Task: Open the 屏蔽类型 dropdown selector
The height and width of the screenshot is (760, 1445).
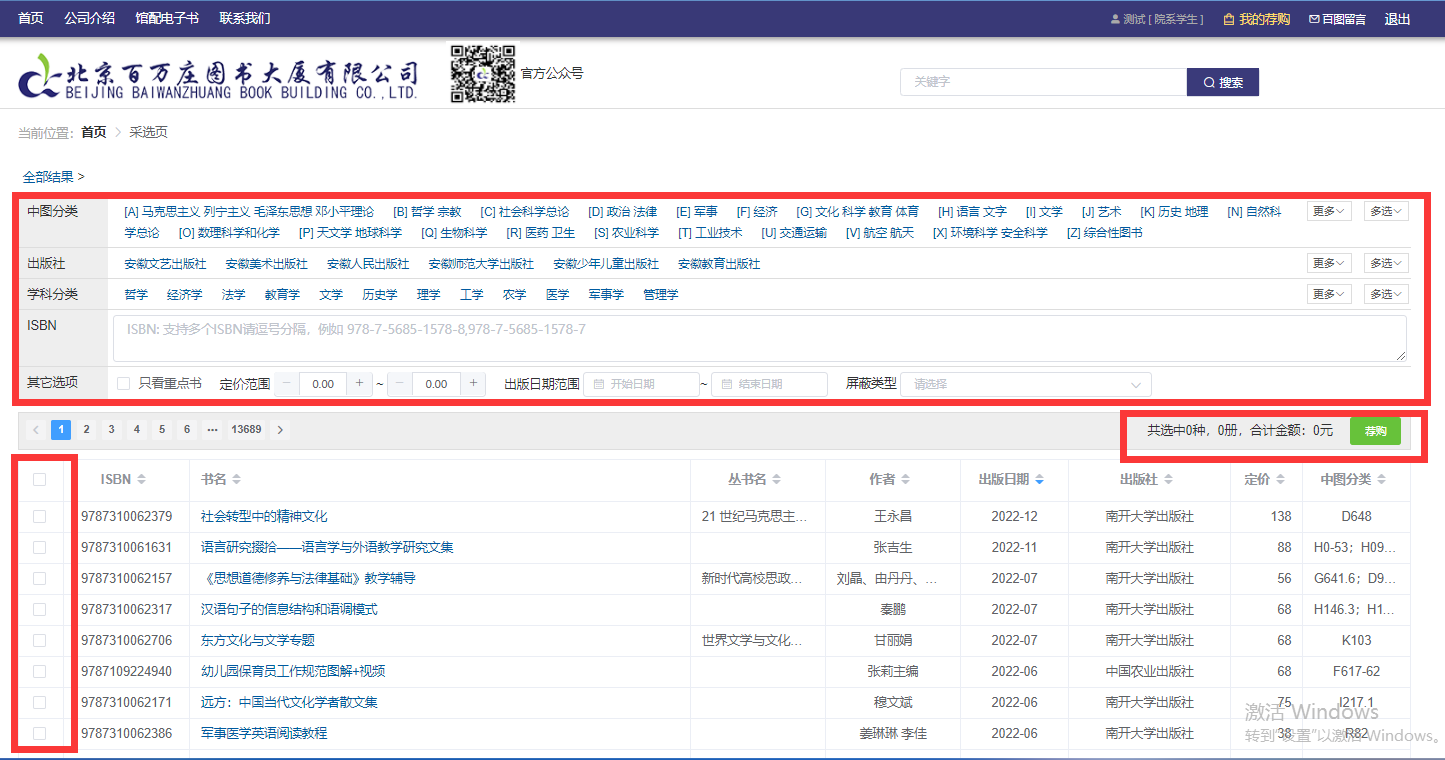Action: 1025,384
